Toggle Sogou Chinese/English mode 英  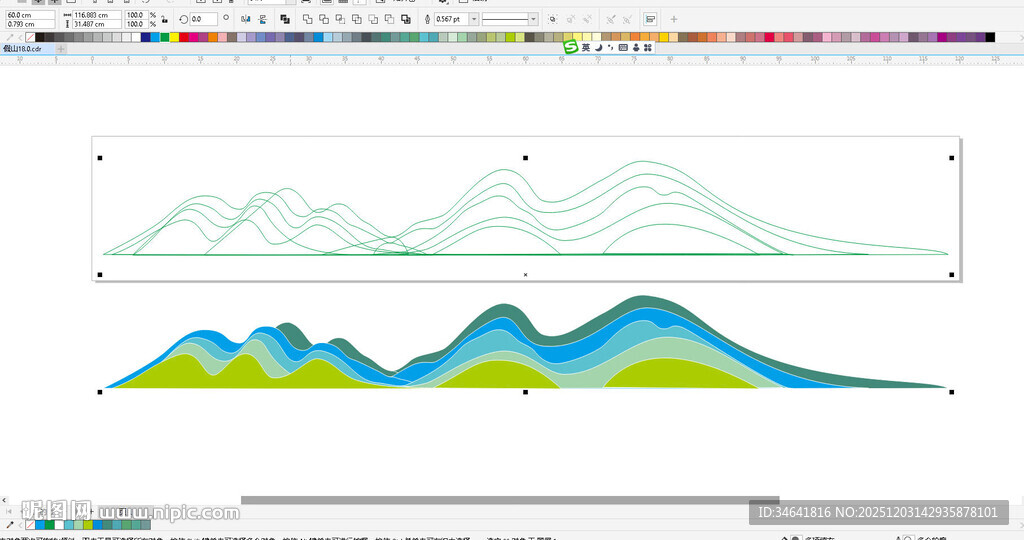click(x=586, y=47)
